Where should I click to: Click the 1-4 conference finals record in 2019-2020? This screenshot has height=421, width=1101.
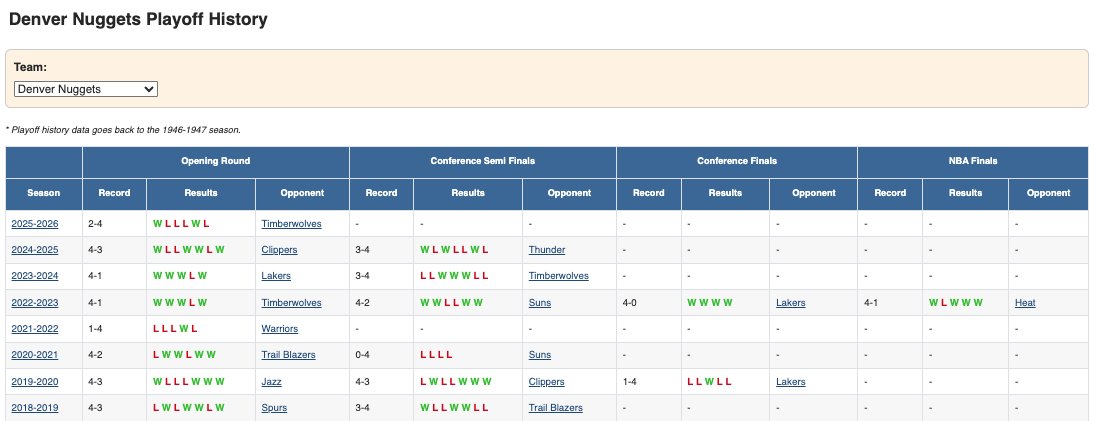click(x=630, y=382)
